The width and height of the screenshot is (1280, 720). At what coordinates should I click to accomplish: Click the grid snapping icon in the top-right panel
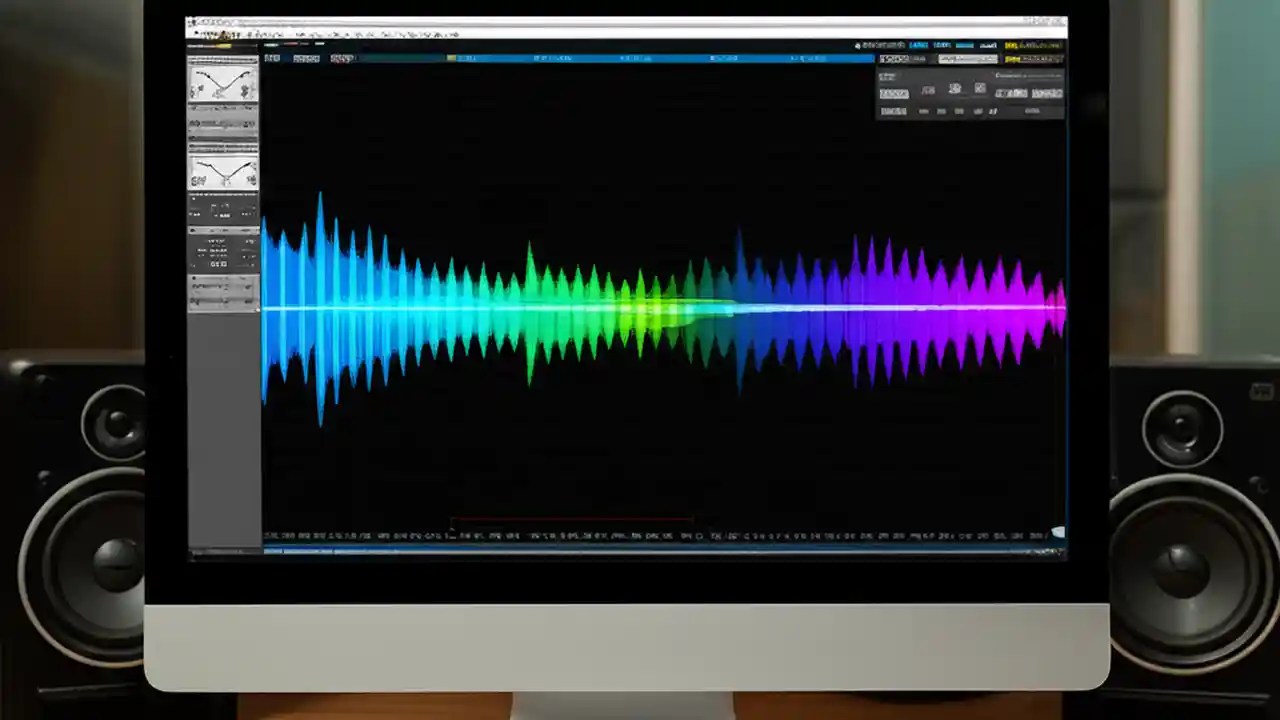click(x=980, y=89)
